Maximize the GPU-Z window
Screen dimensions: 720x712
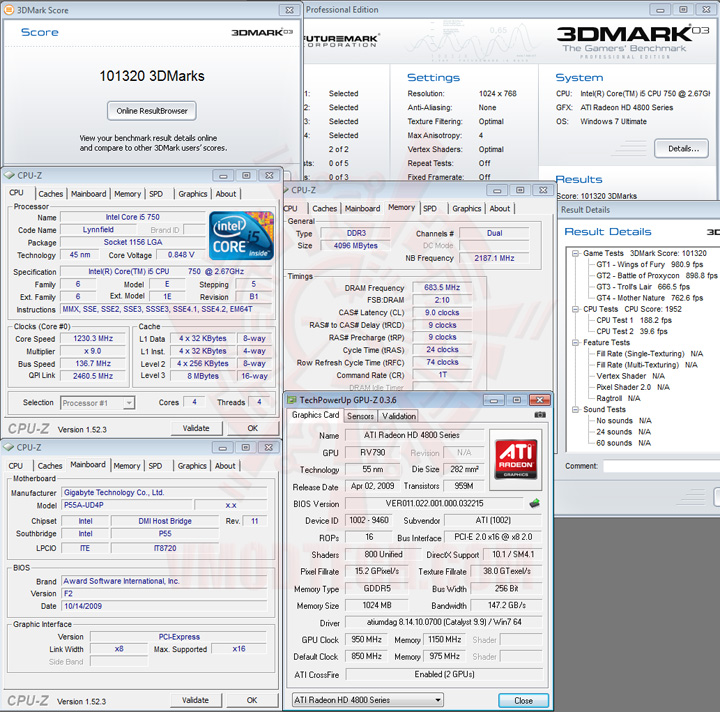[x=517, y=400]
